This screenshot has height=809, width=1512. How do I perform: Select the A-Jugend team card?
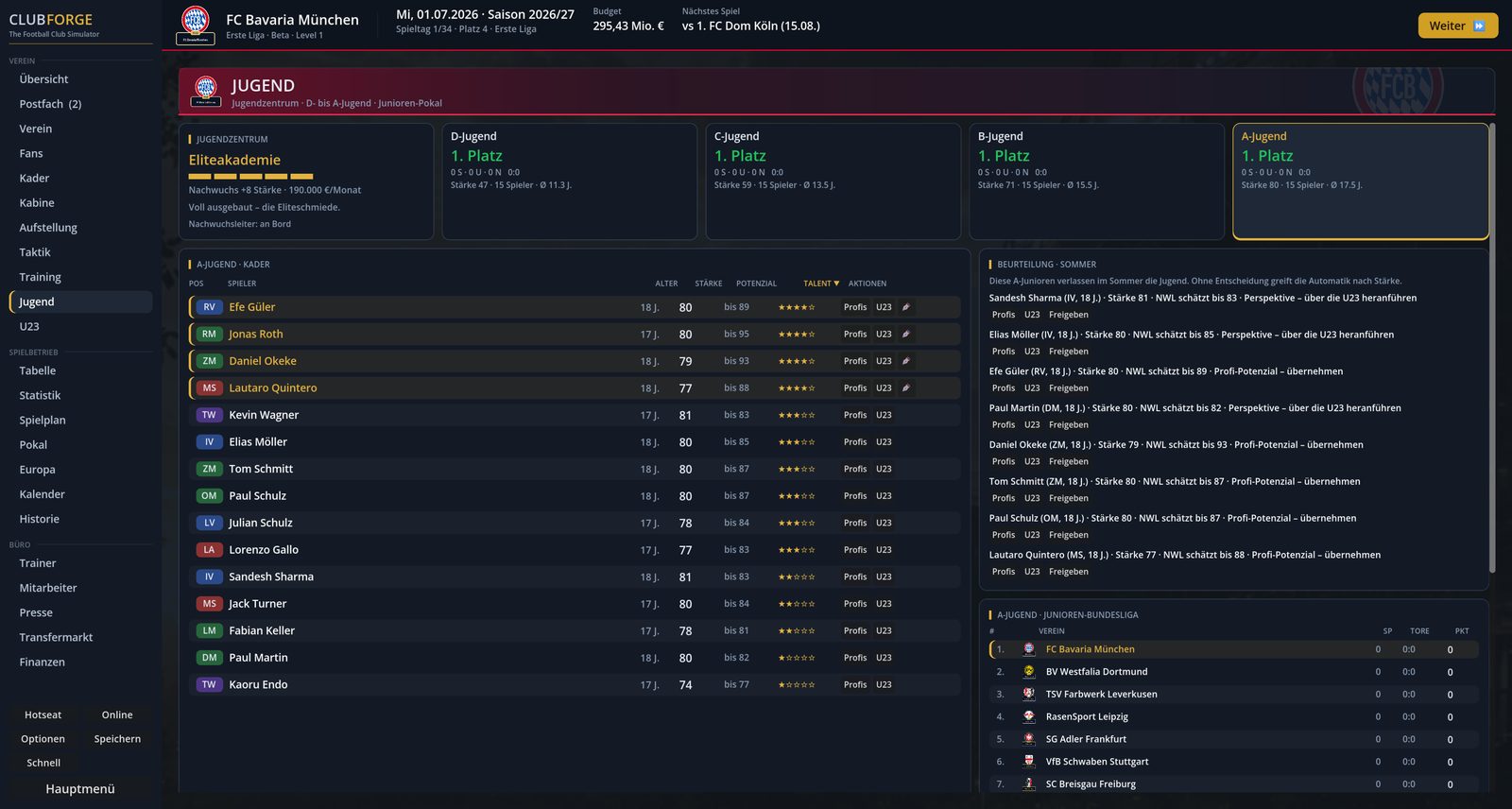pyautogui.click(x=1361, y=181)
